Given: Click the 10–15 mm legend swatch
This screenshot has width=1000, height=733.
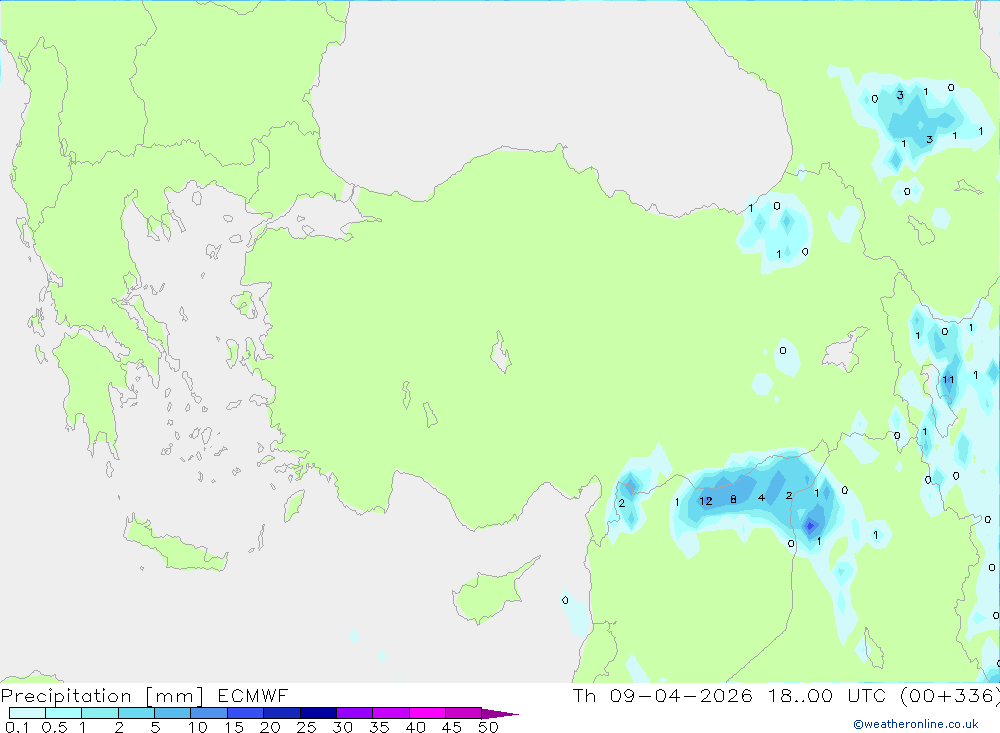Looking at the screenshot, I should (209, 713).
